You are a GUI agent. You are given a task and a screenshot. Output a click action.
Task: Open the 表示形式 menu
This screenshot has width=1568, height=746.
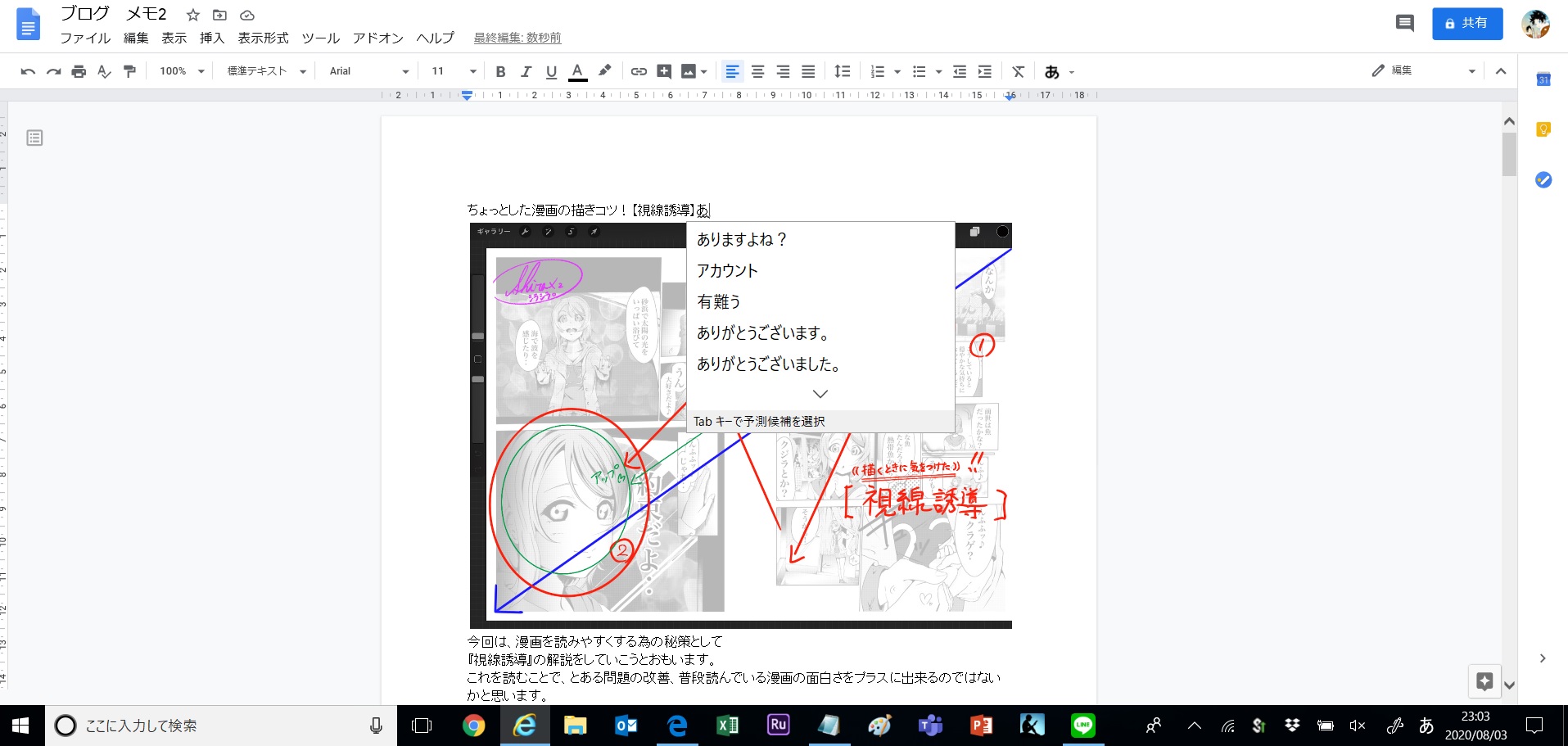coord(263,38)
